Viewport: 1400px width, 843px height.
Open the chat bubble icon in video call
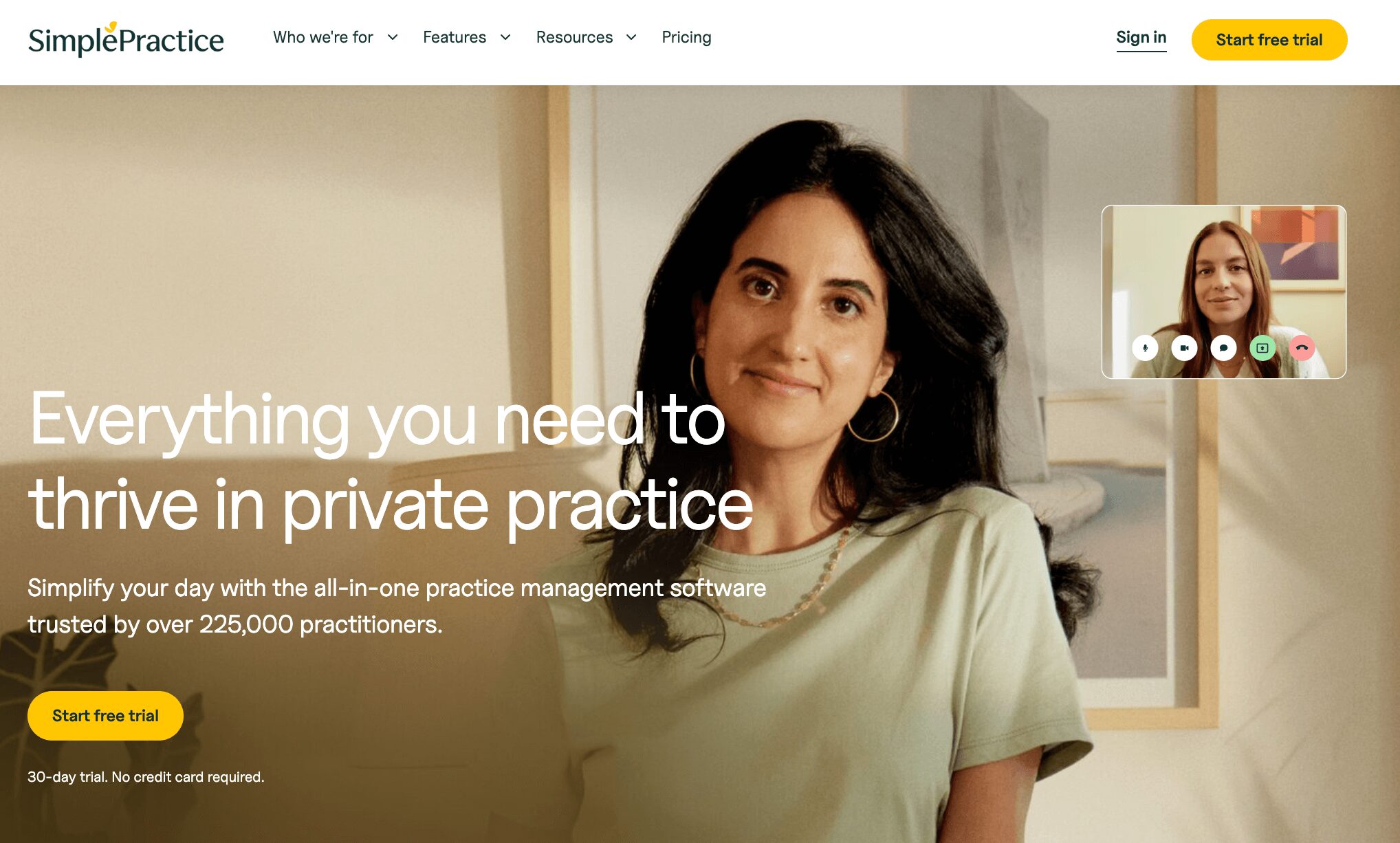(x=1223, y=348)
